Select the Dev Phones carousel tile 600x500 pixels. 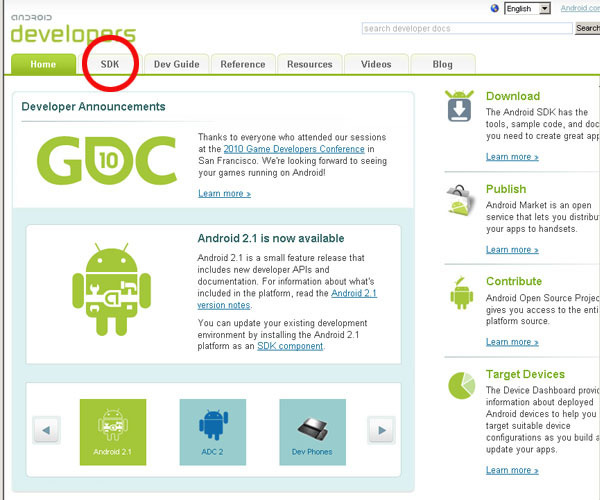click(313, 432)
